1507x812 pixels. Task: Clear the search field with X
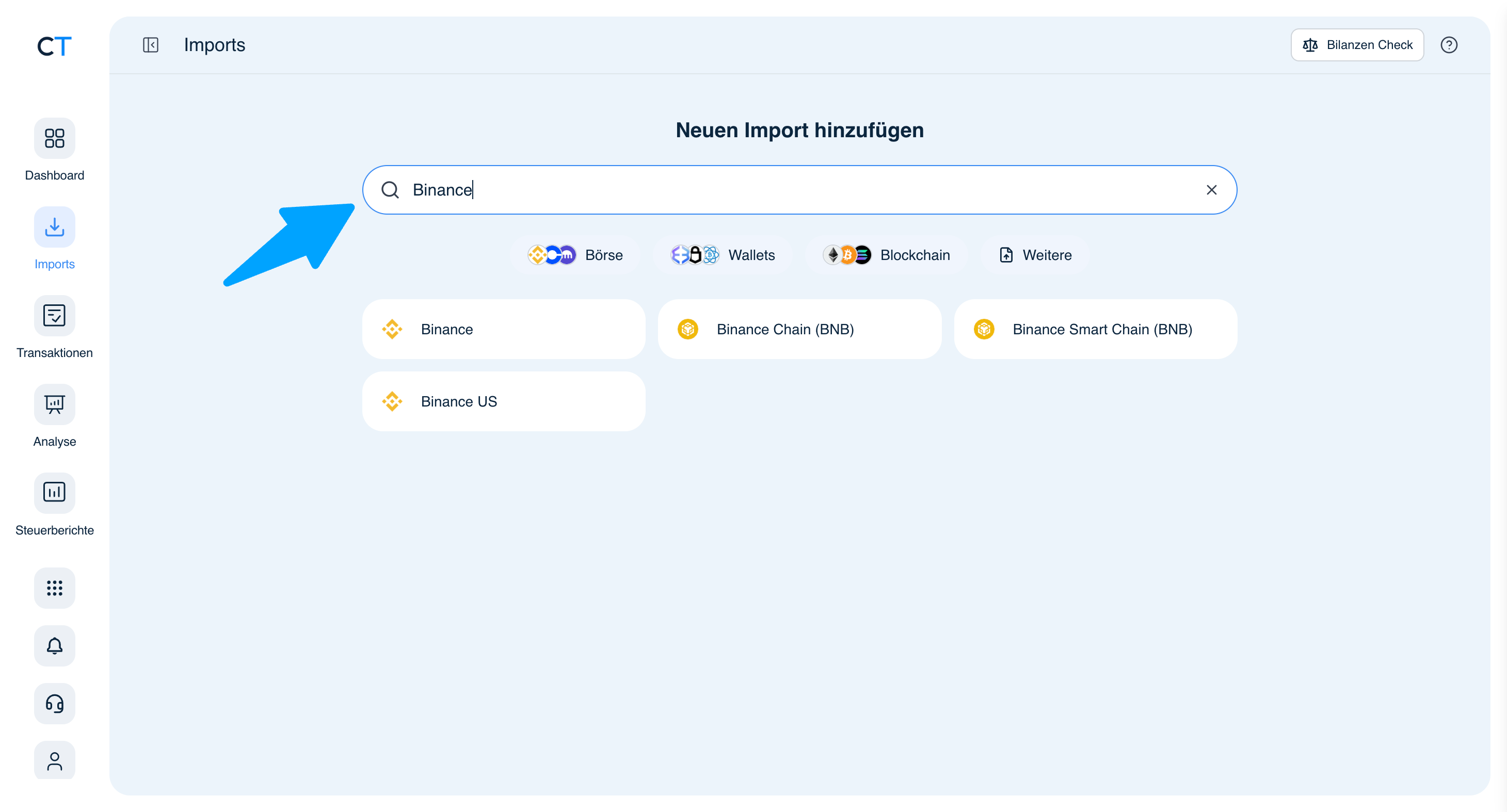(x=1212, y=190)
